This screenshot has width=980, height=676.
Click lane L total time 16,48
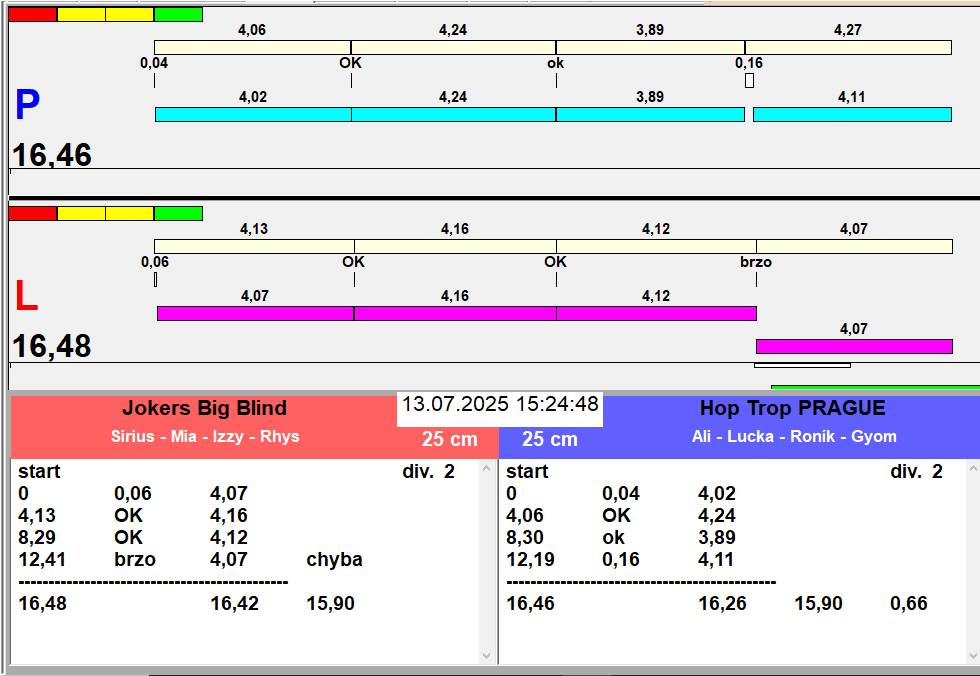point(52,346)
